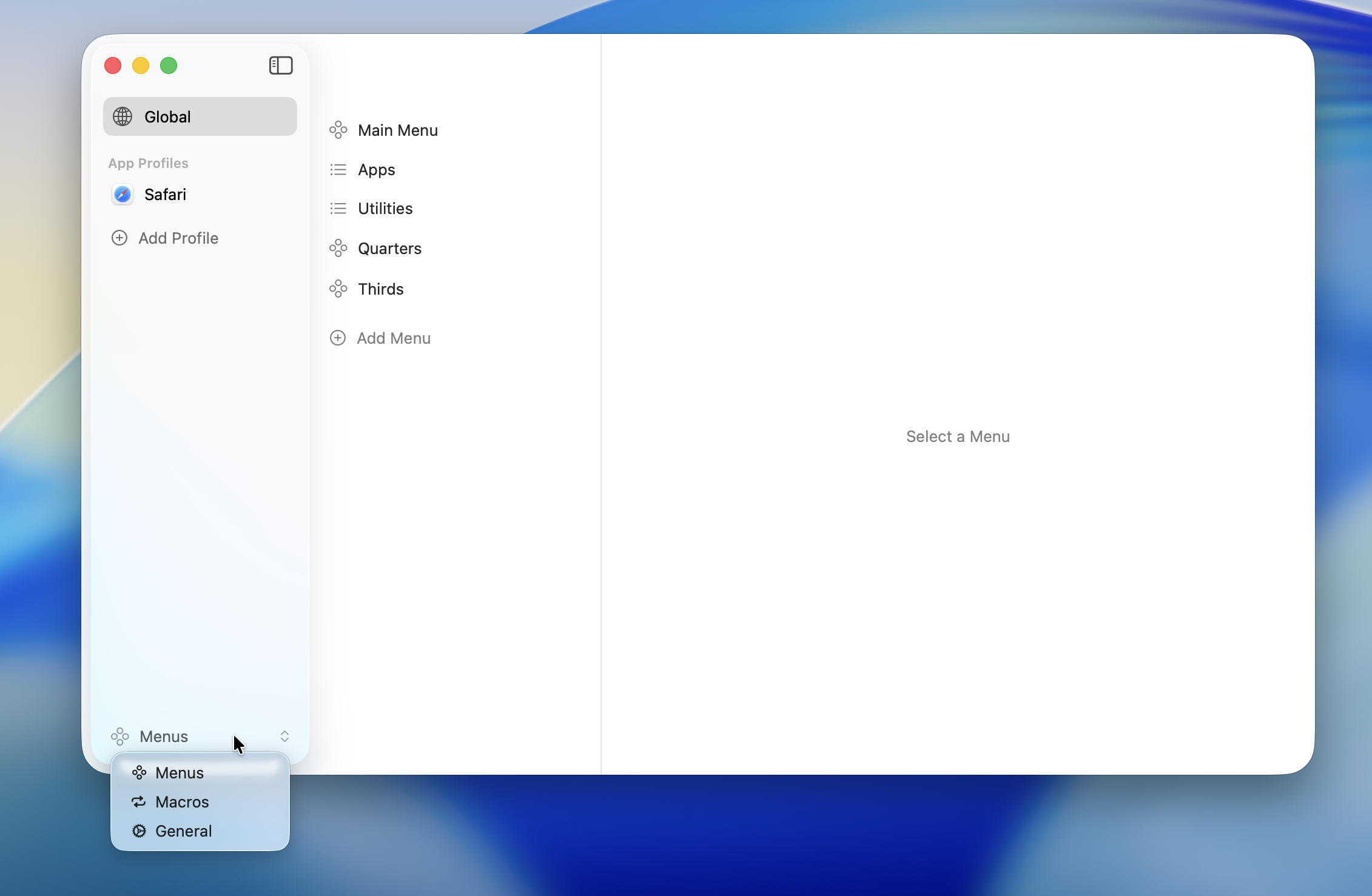
Task: Click the menu icon beside Quarters
Action: 338,248
